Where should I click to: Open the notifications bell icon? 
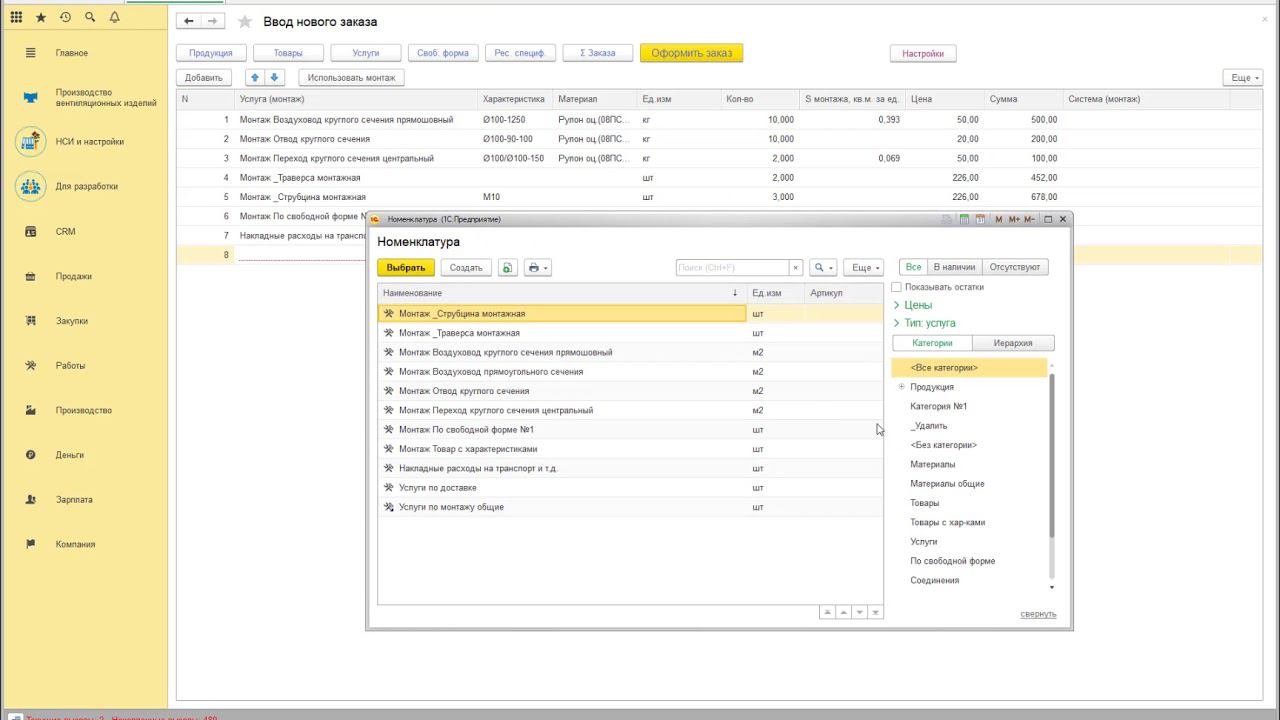coord(114,18)
